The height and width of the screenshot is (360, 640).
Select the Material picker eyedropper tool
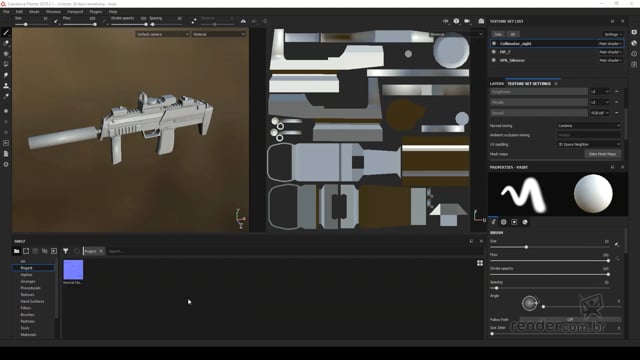click(x=6, y=96)
